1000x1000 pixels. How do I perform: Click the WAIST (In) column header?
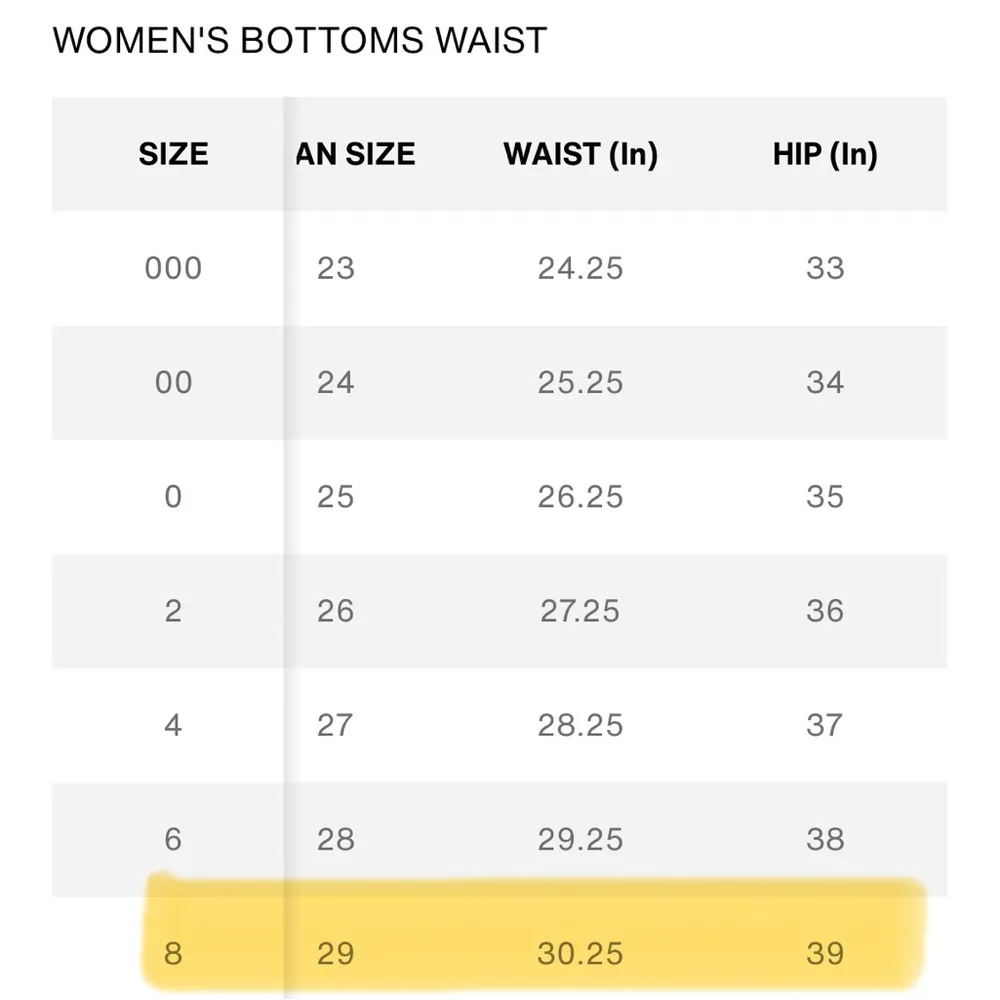point(580,154)
